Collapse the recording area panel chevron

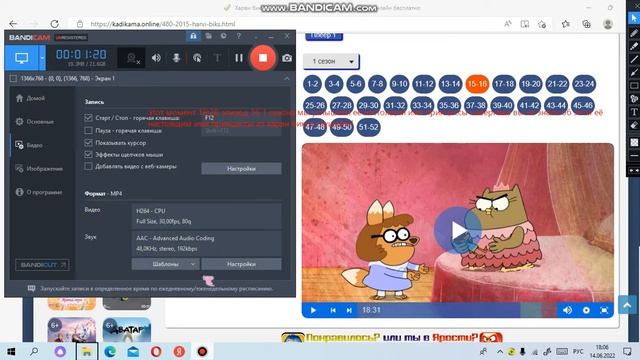tap(287, 78)
